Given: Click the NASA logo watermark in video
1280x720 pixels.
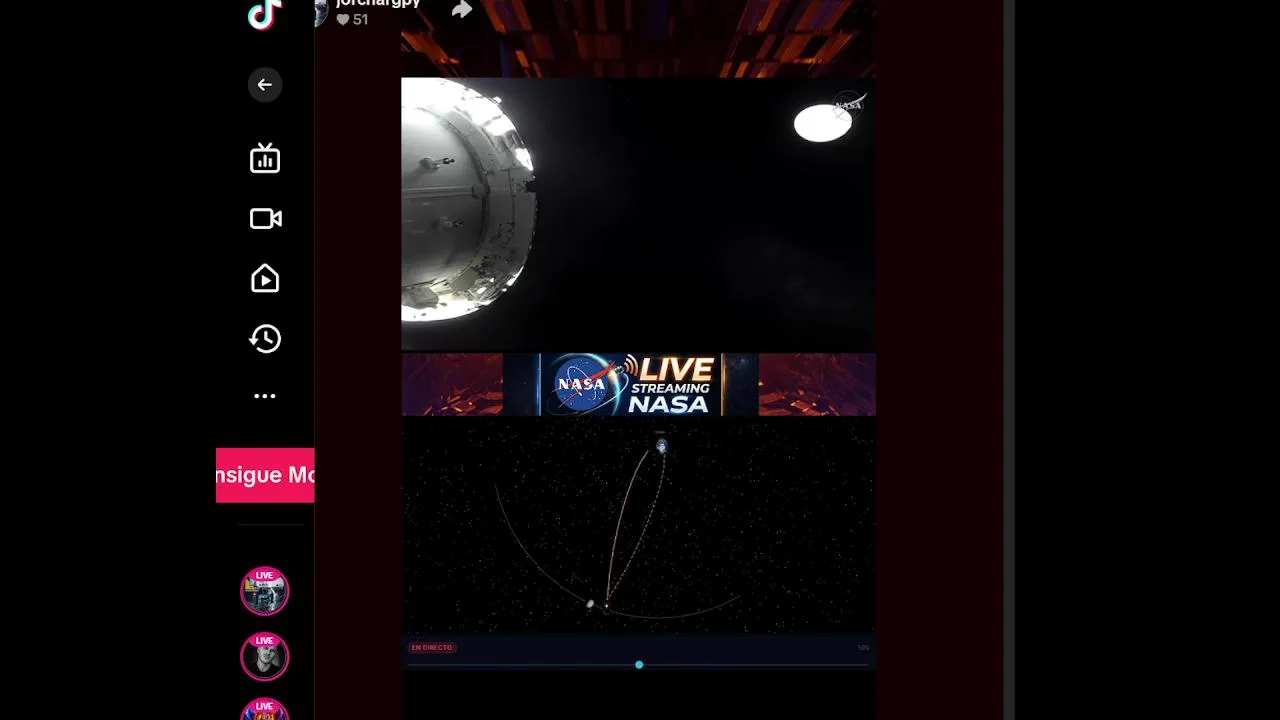Looking at the screenshot, I should point(848,104).
